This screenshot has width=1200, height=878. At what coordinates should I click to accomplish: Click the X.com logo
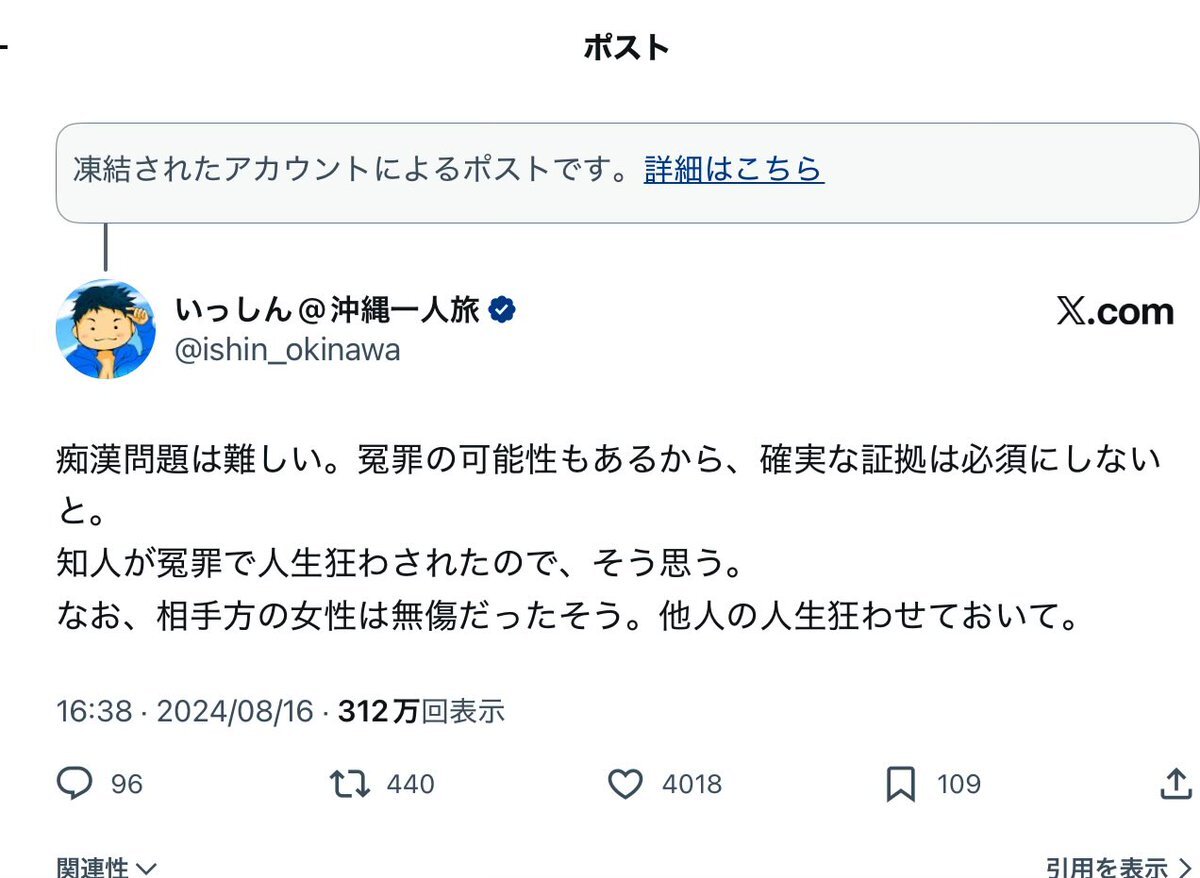1114,312
